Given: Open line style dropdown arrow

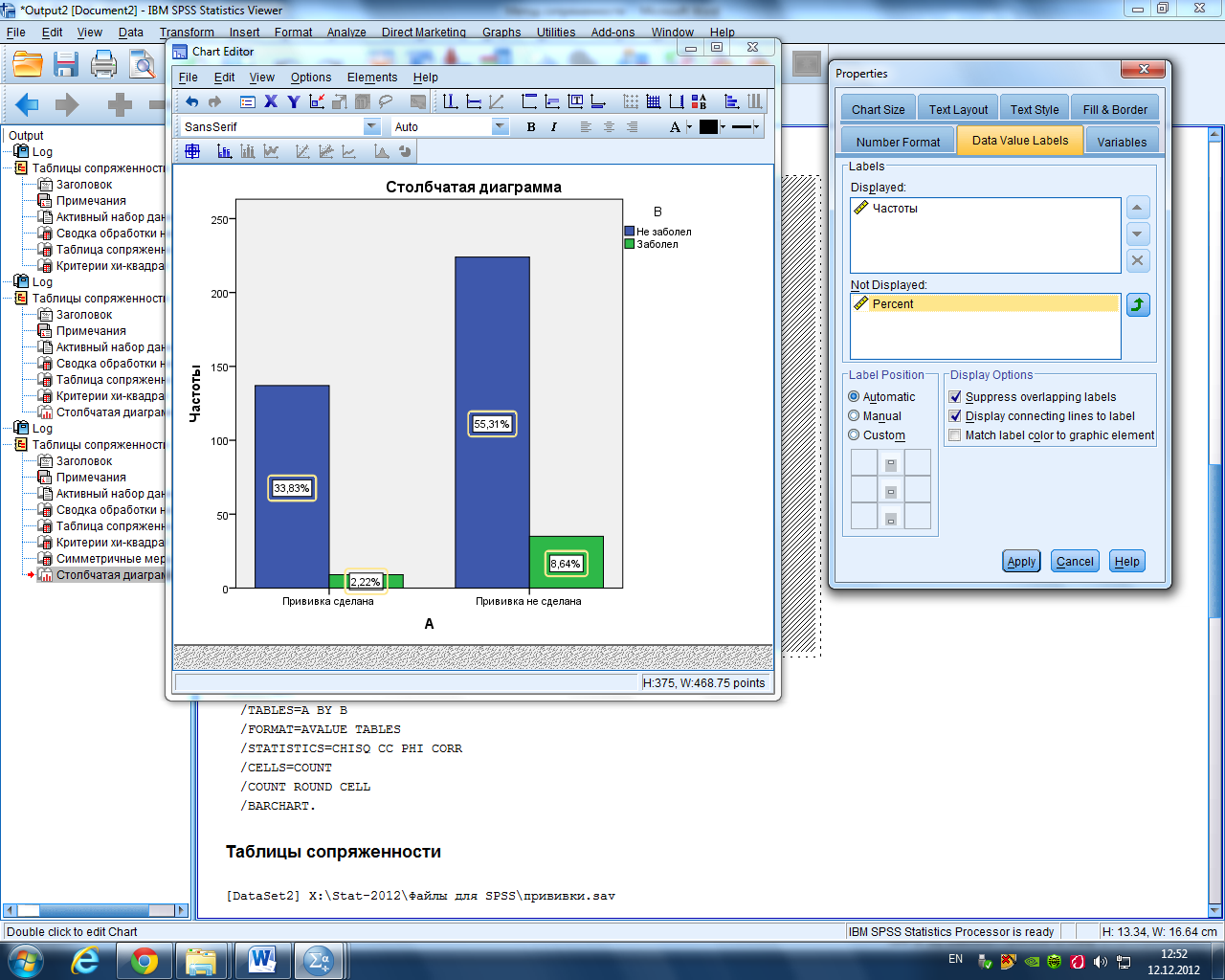Looking at the screenshot, I should [x=756, y=126].
